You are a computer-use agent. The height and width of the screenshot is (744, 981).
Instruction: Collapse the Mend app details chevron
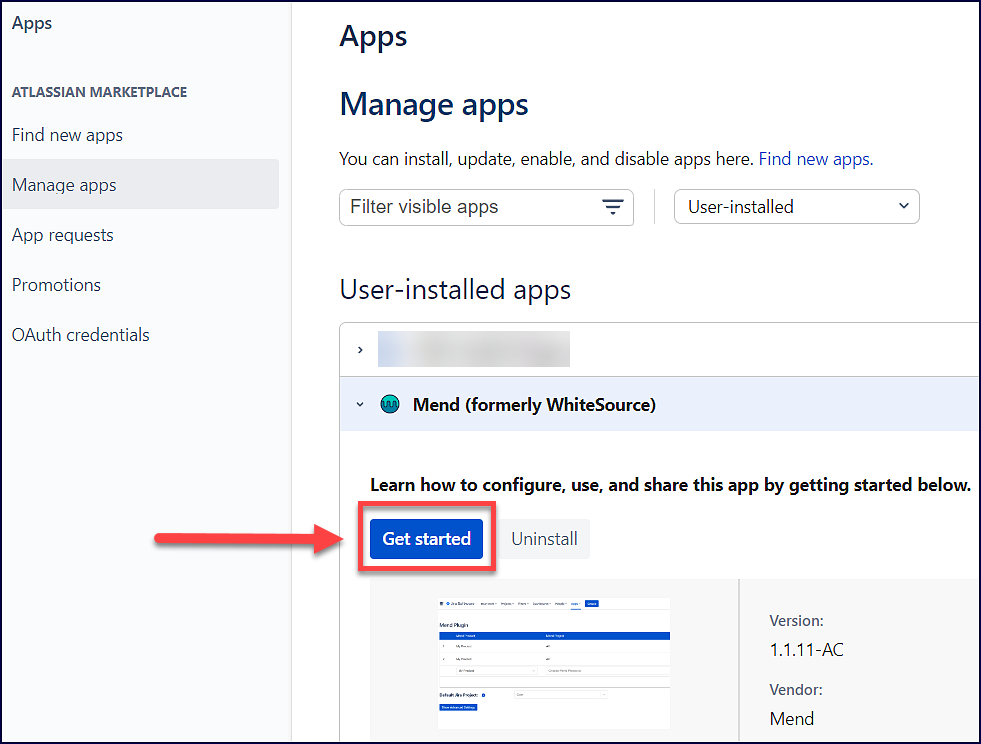tap(360, 405)
